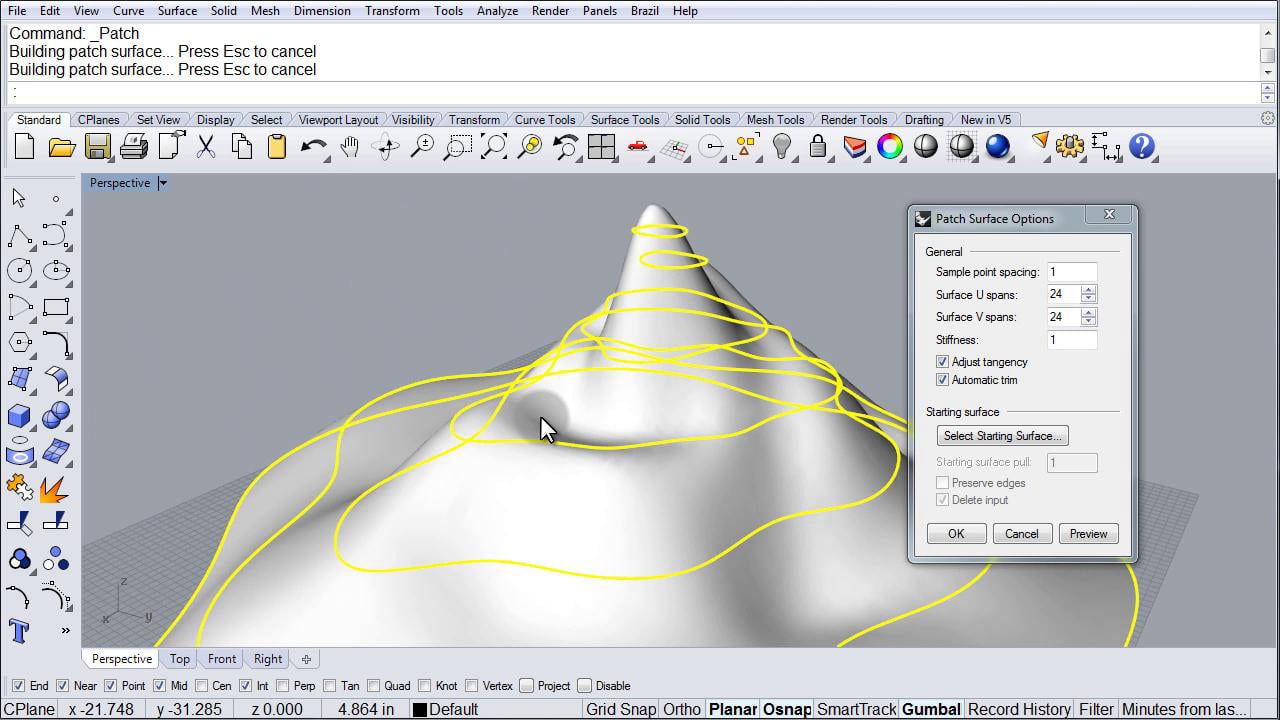The image size is (1280, 720).
Task: Toggle the Adjust tangency checkbox
Action: pos(942,362)
